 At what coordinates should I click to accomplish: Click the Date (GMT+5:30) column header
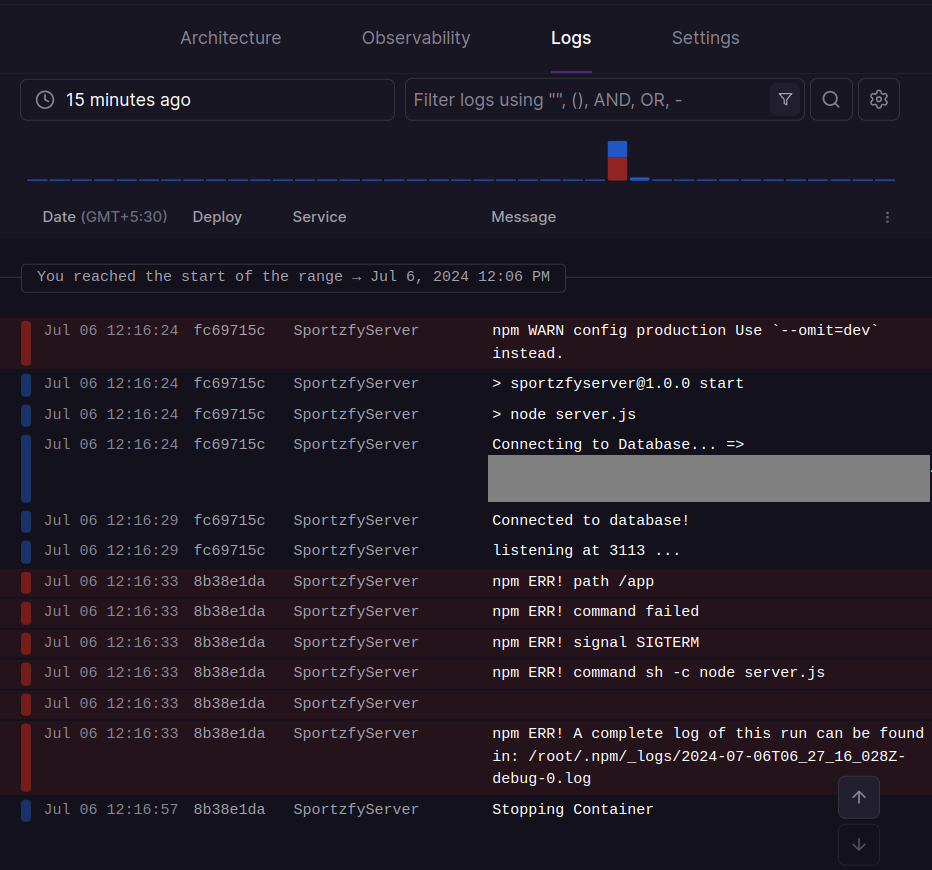pos(105,217)
